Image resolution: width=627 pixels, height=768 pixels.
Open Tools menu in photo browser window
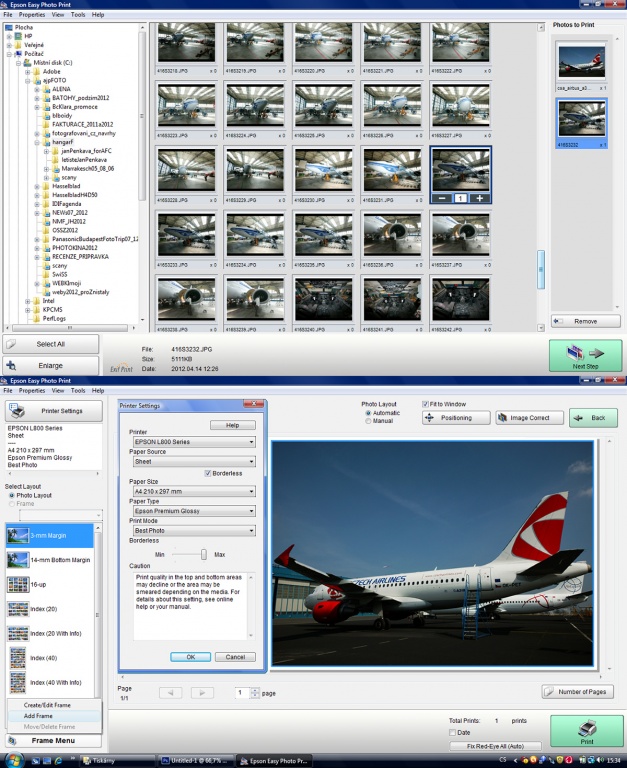[x=78, y=15]
